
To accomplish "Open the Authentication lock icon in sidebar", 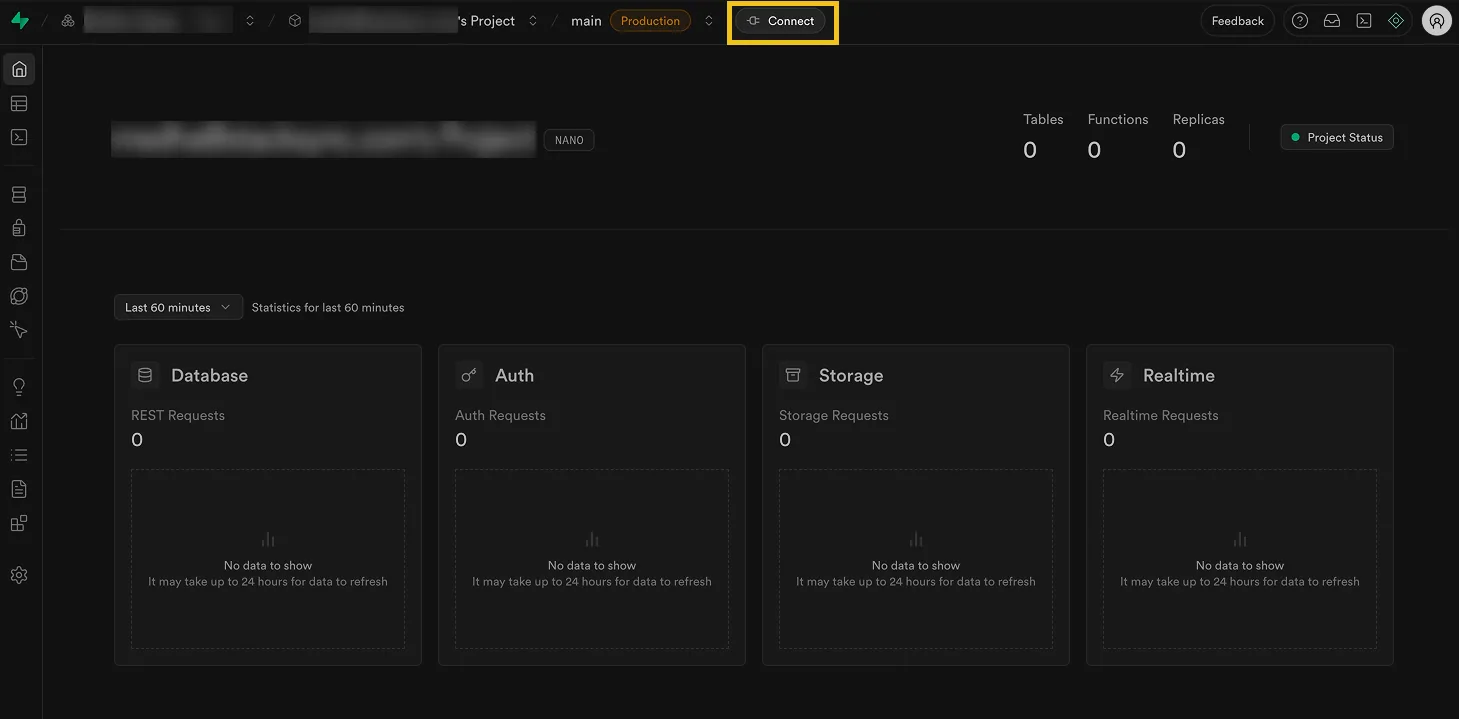I will [x=19, y=228].
